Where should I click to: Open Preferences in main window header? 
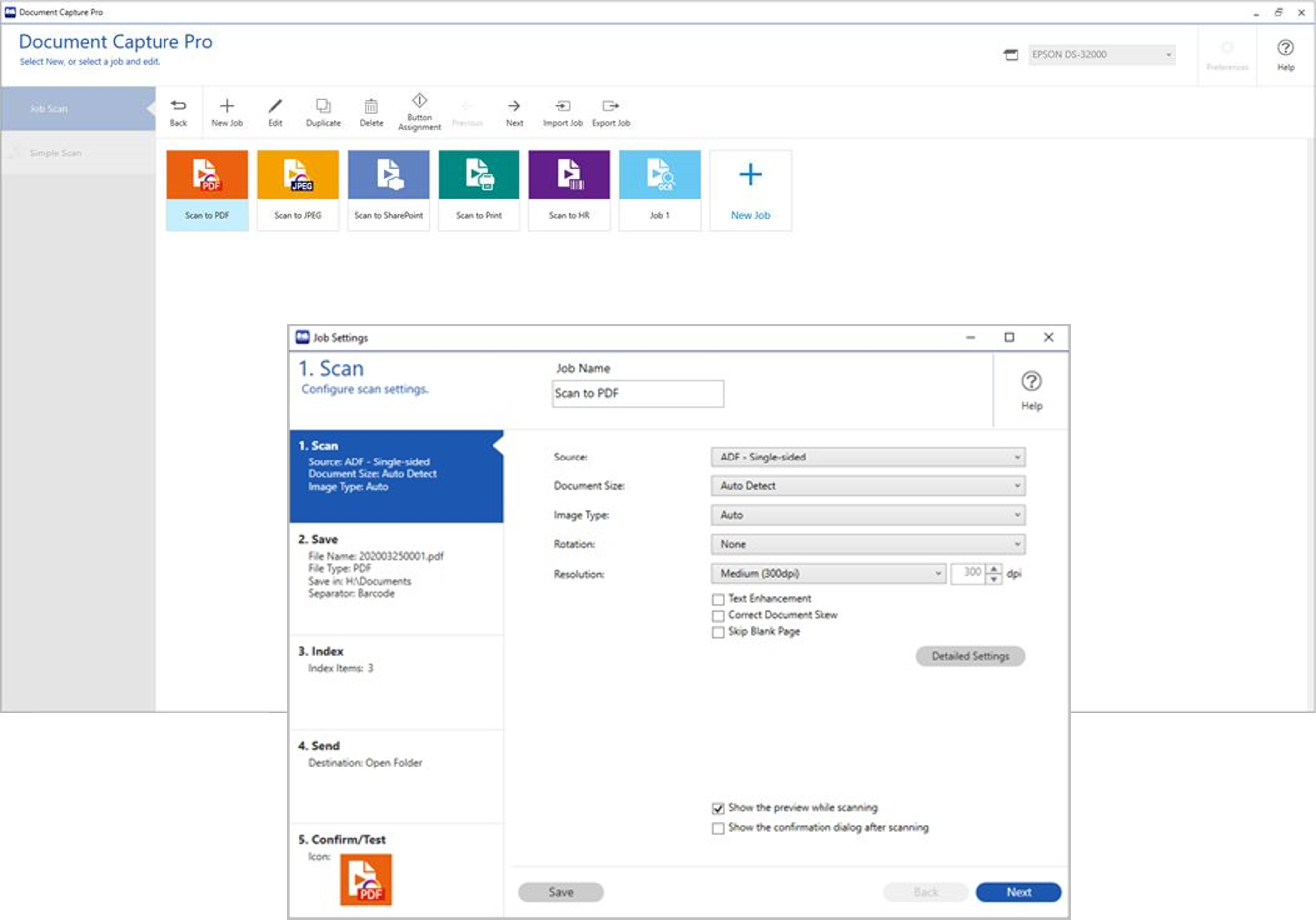pos(1227,54)
